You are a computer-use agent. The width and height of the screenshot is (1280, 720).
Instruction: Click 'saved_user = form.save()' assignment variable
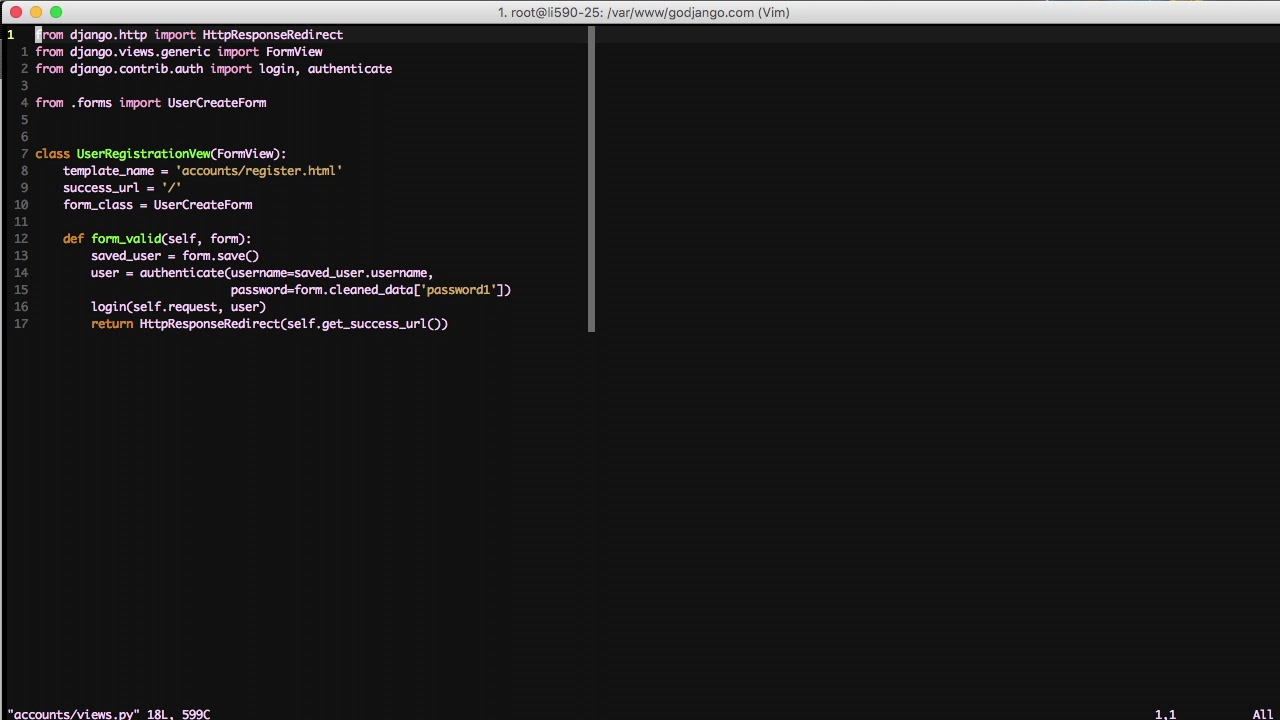pyautogui.click(x=126, y=256)
